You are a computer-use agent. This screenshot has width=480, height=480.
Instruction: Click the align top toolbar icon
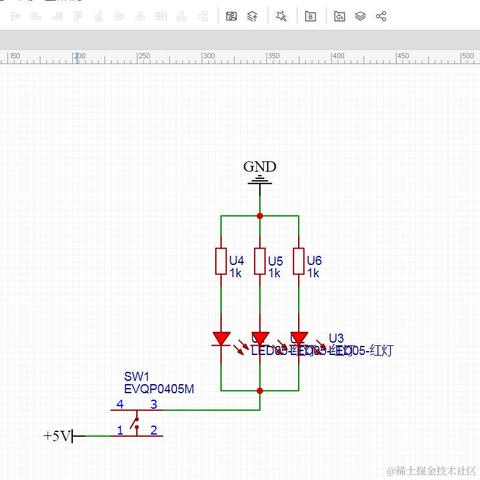(x=78, y=16)
